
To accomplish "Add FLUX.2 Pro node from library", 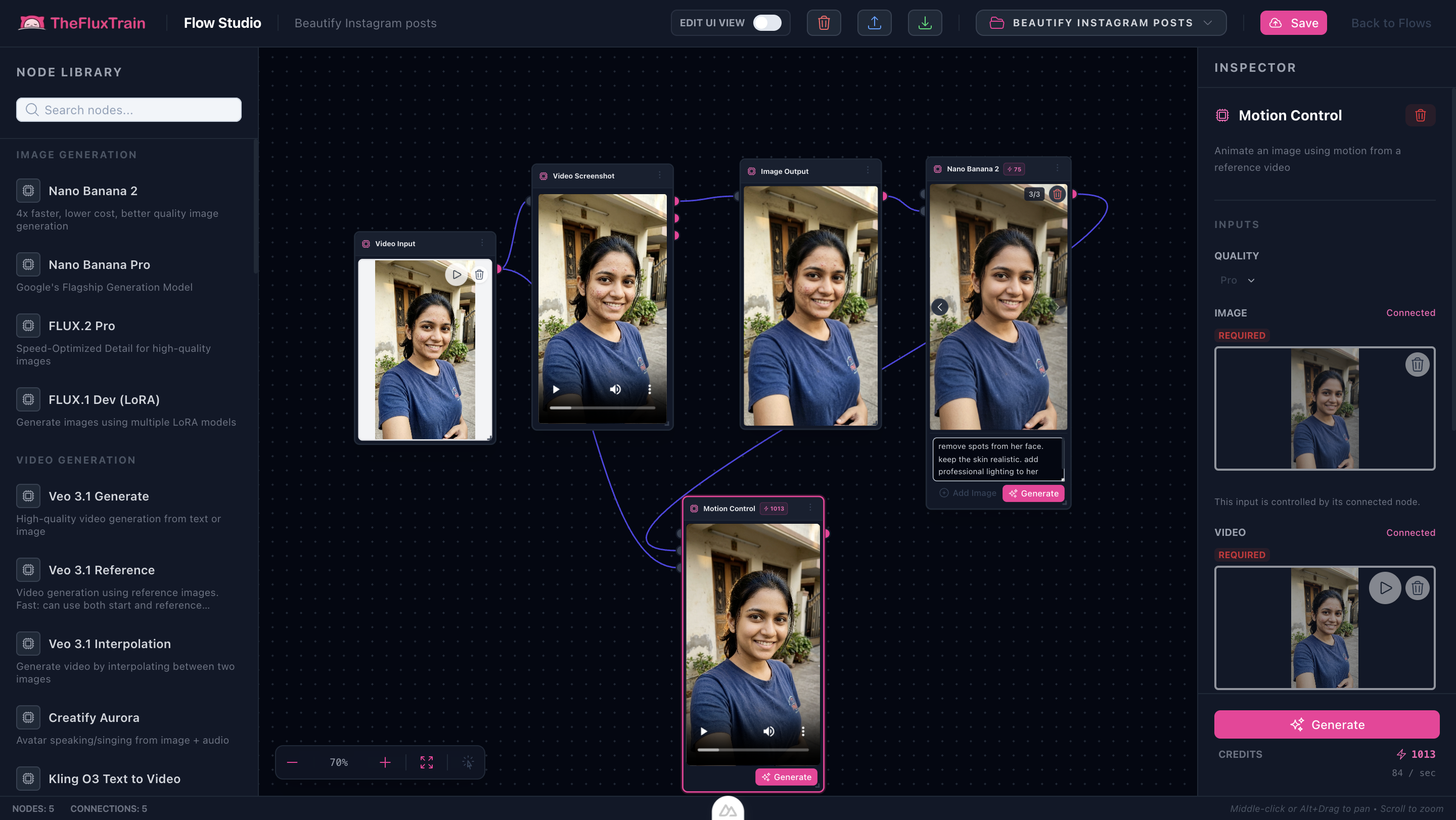I will (x=129, y=340).
